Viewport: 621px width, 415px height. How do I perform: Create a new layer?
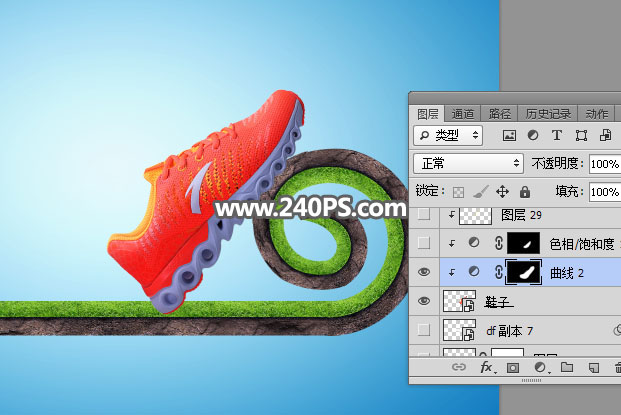tap(594, 368)
